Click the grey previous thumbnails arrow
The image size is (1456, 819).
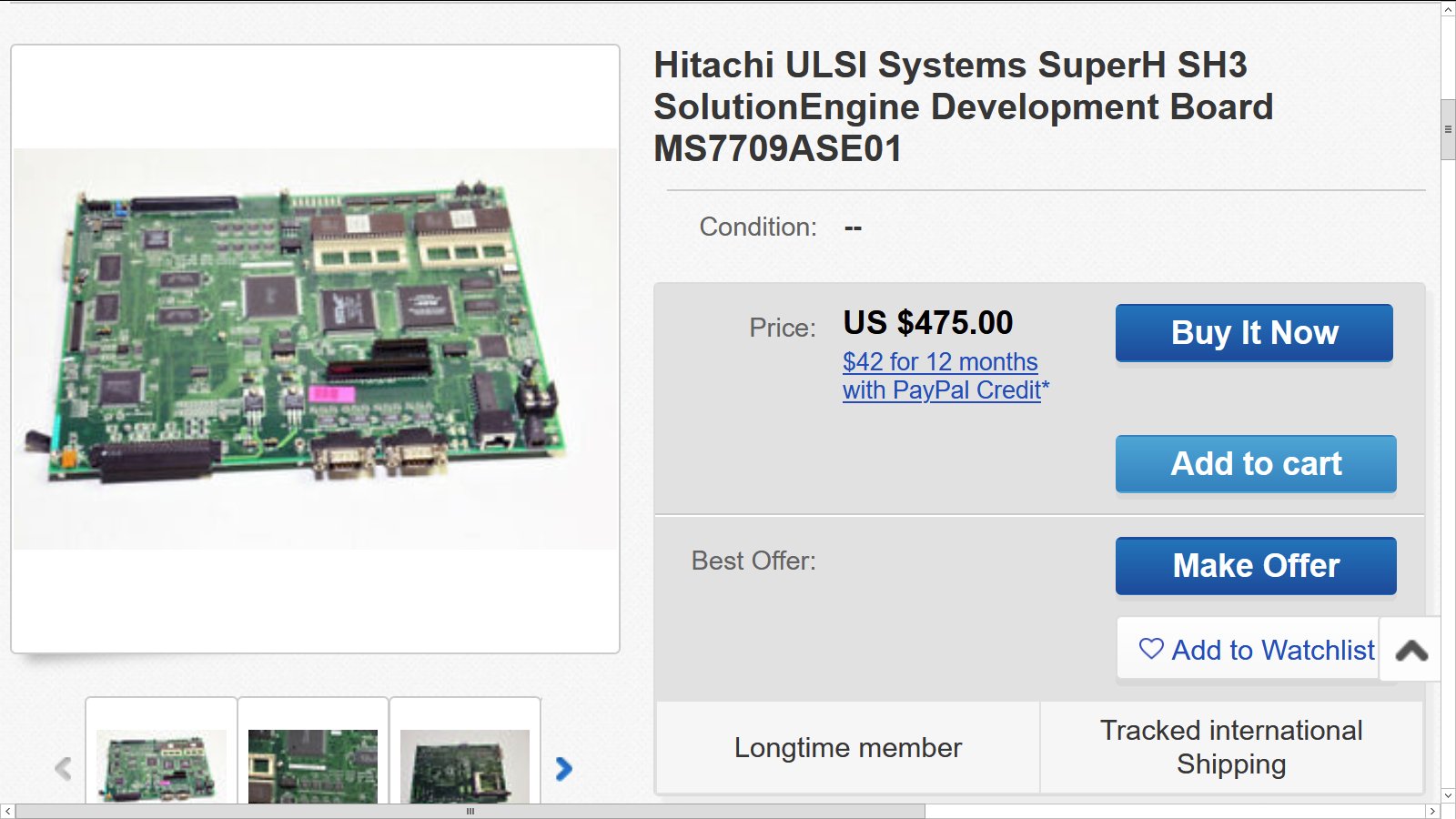coord(63,769)
